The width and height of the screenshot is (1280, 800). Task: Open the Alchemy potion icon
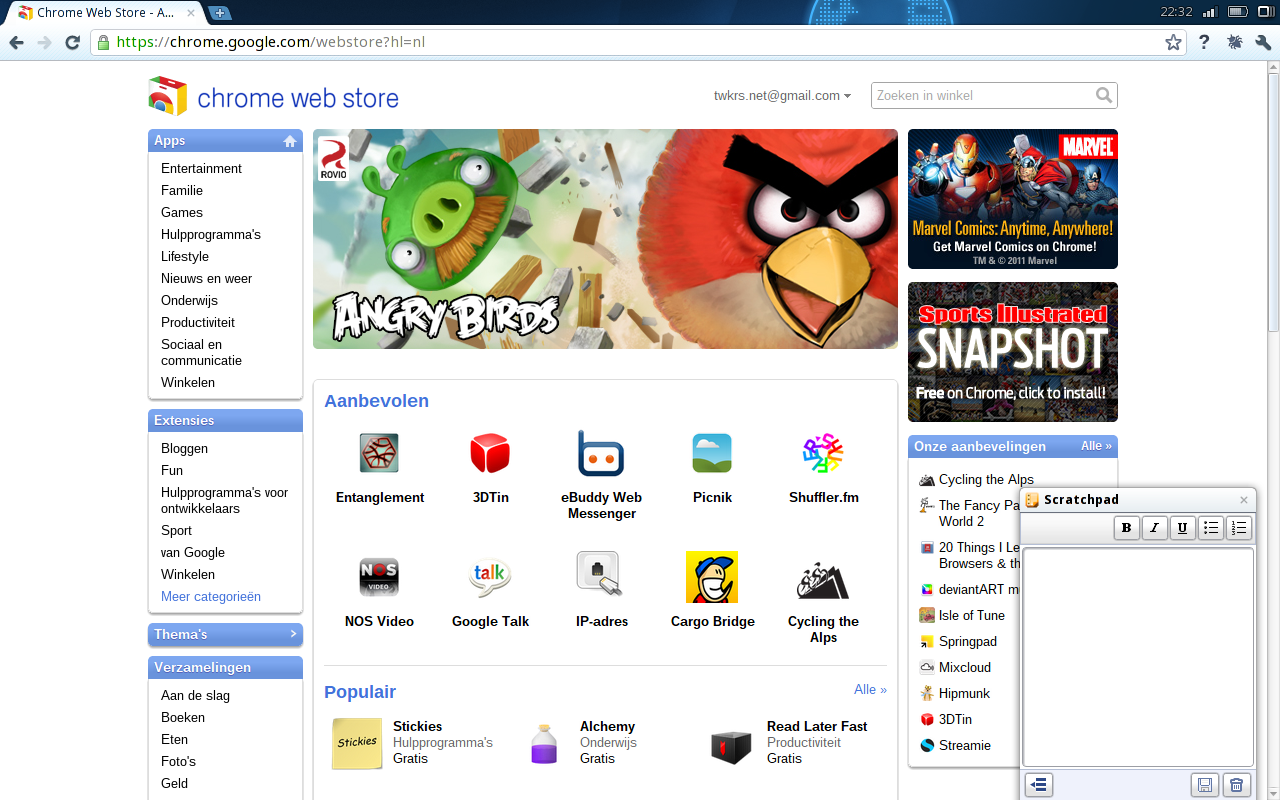coord(544,744)
